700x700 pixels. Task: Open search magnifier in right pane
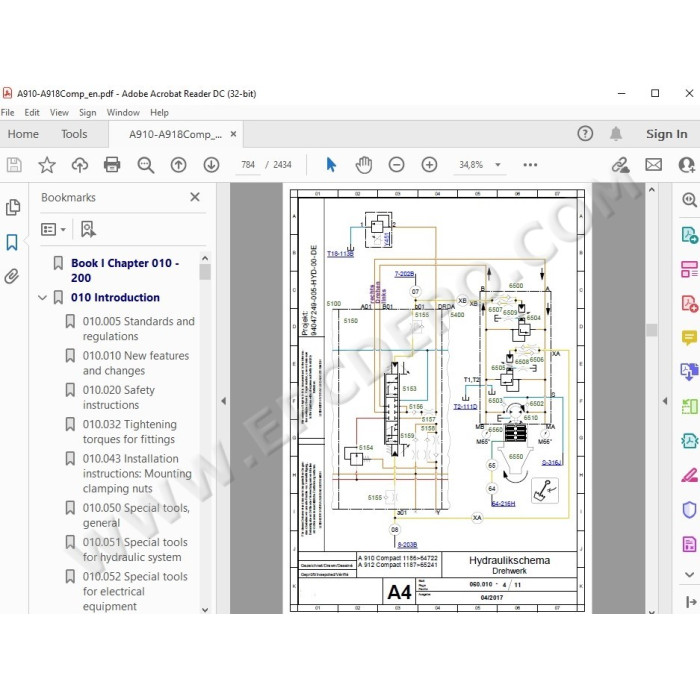tap(689, 200)
